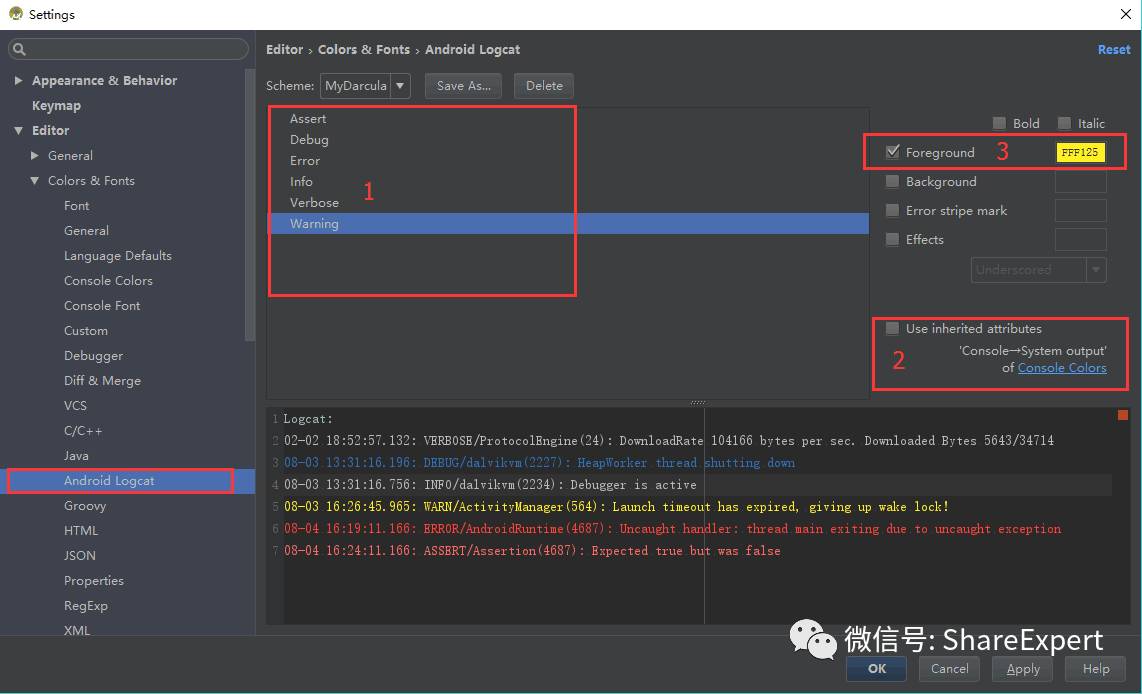The height and width of the screenshot is (694, 1142).
Task: Toggle the Italic checkbox
Action: [x=1064, y=123]
